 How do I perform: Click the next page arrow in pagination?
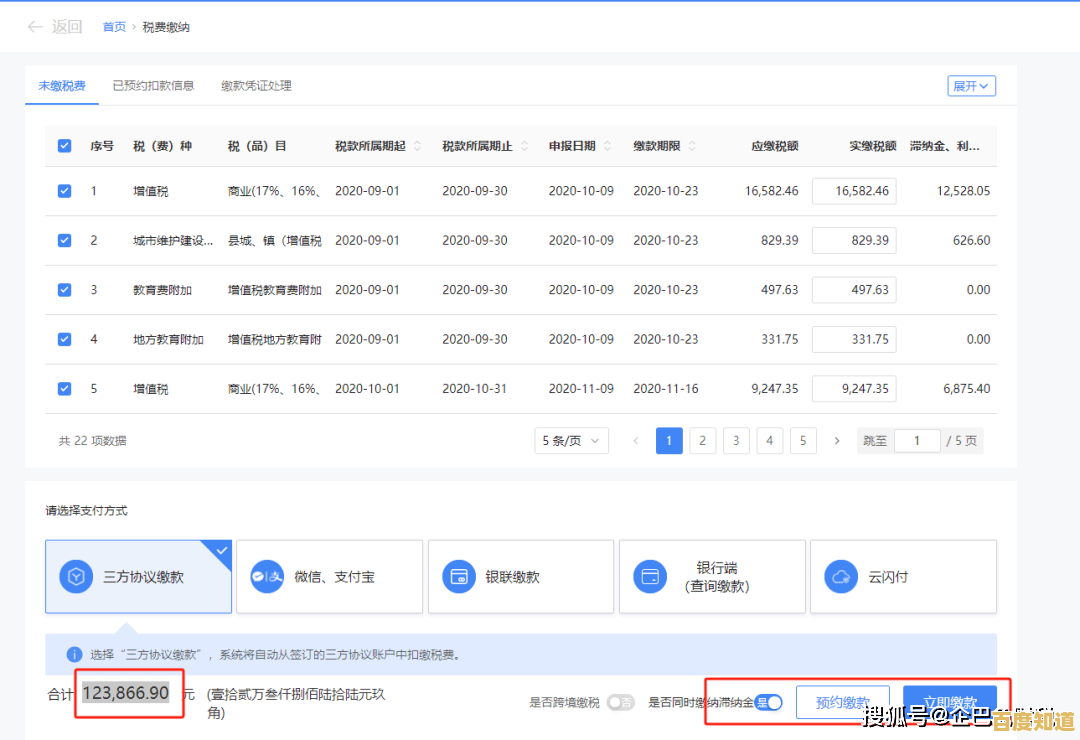(x=836, y=440)
